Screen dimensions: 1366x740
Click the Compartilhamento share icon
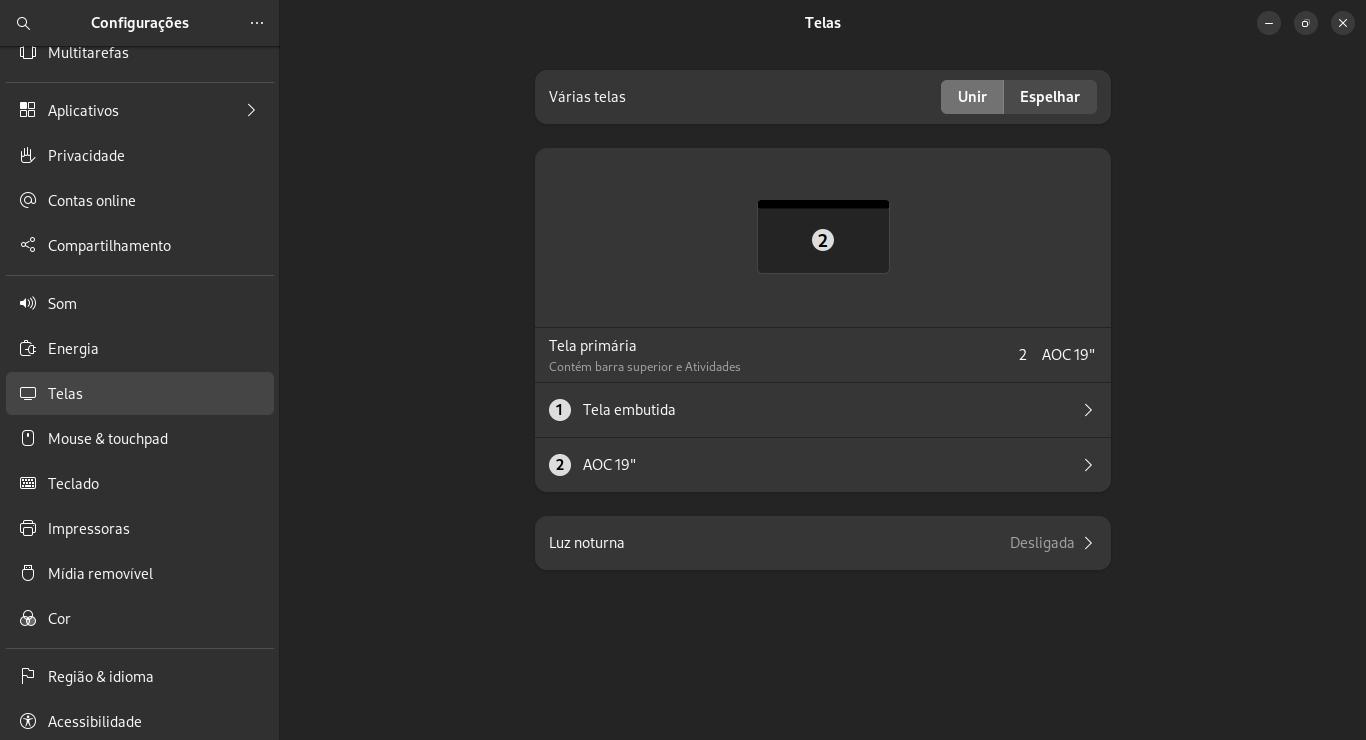[28, 246]
